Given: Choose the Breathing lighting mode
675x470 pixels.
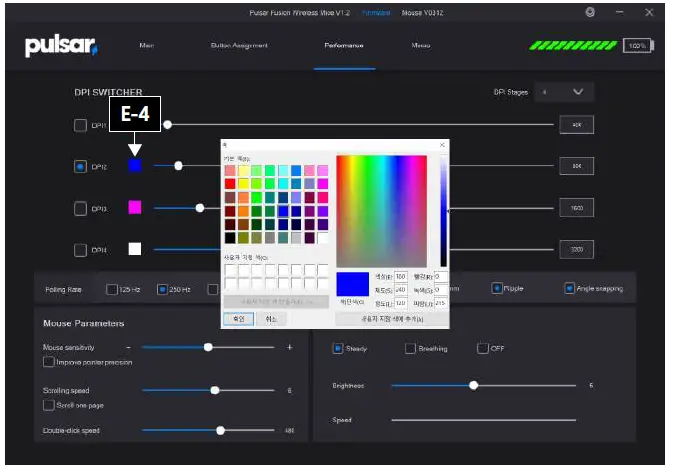Looking at the screenshot, I should click(410, 348).
